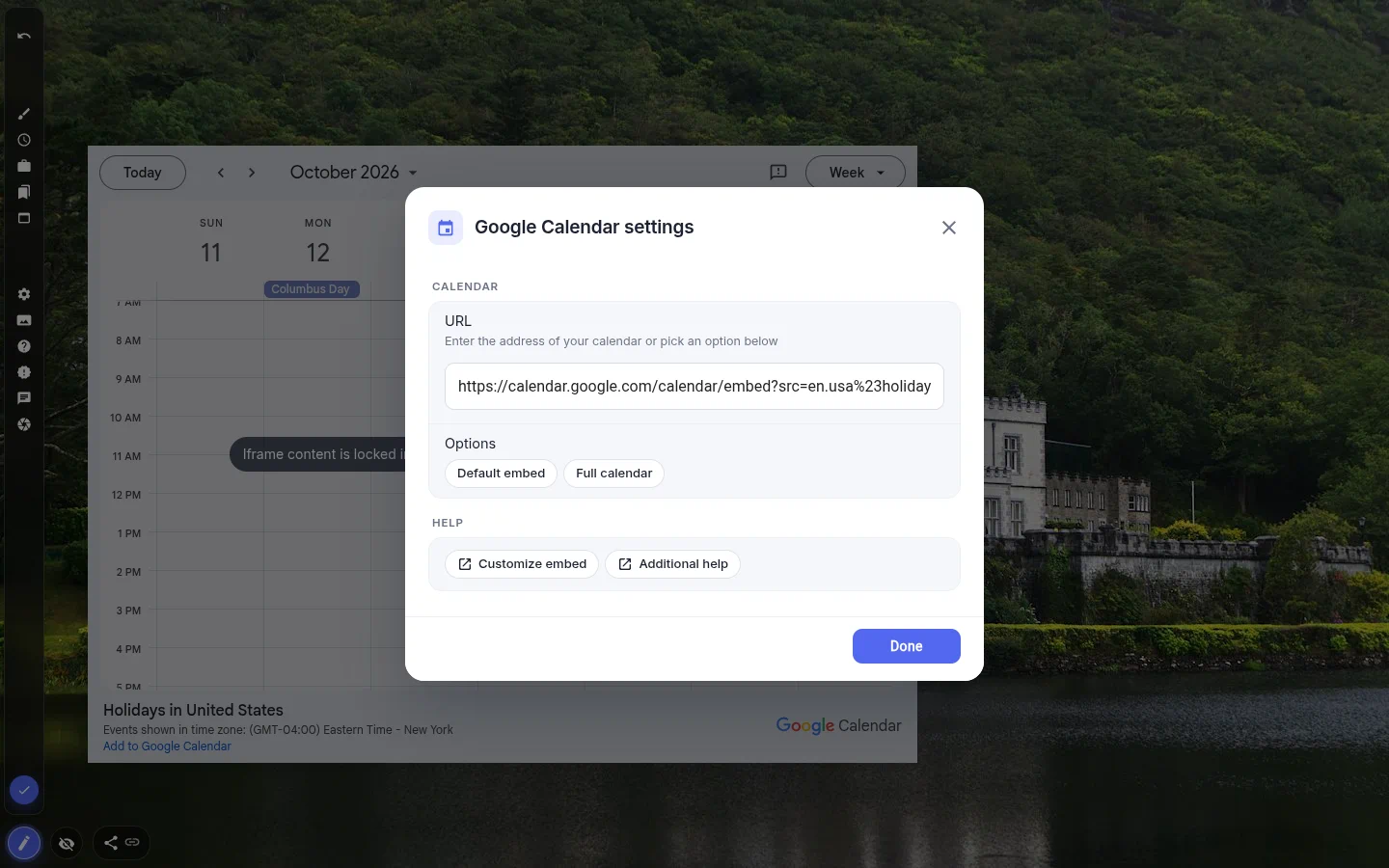Screen dimensions: 1389x868
Task: Click the calendar feedback icon beside Week
Action: click(x=778, y=173)
